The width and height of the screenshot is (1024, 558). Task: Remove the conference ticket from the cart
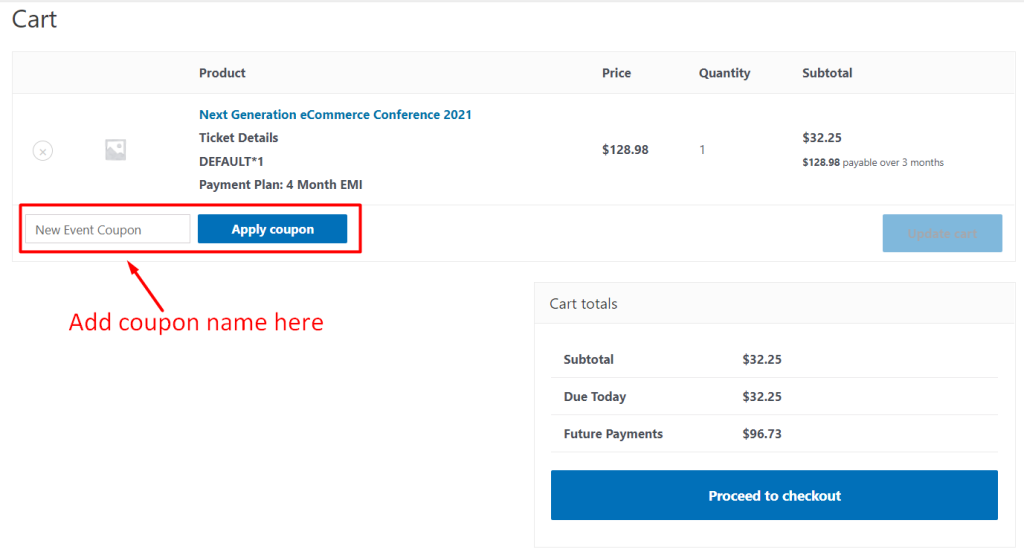click(x=42, y=151)
